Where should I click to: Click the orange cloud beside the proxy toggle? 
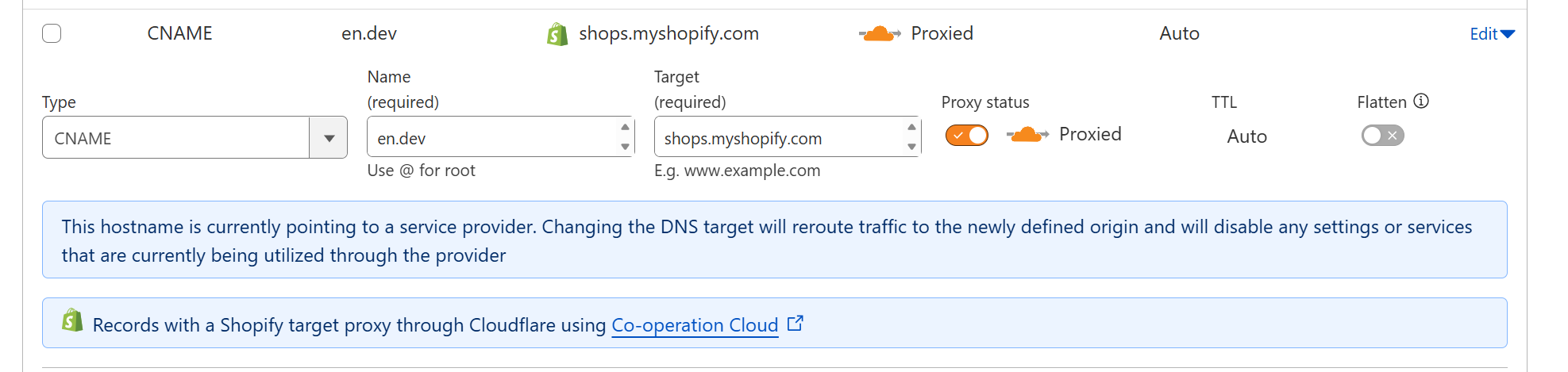(x=1027, y=135)
